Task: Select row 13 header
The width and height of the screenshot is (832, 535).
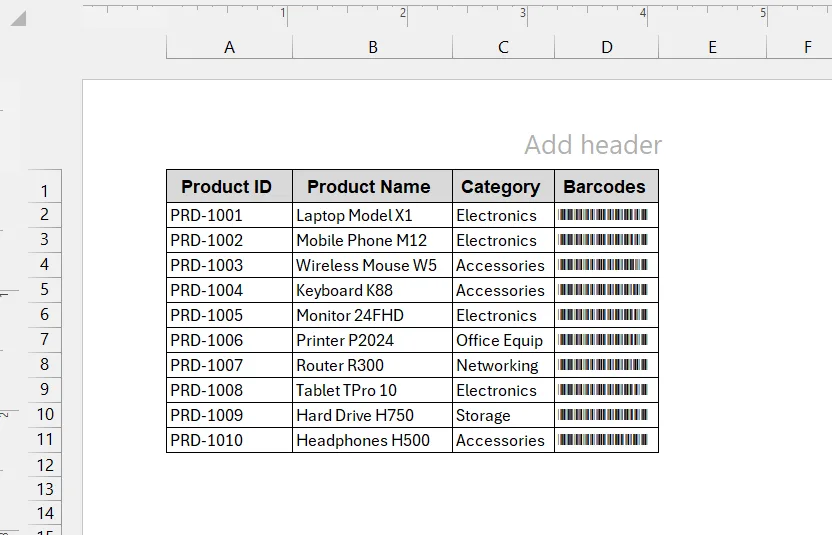Action: click(x=45, y=489)
